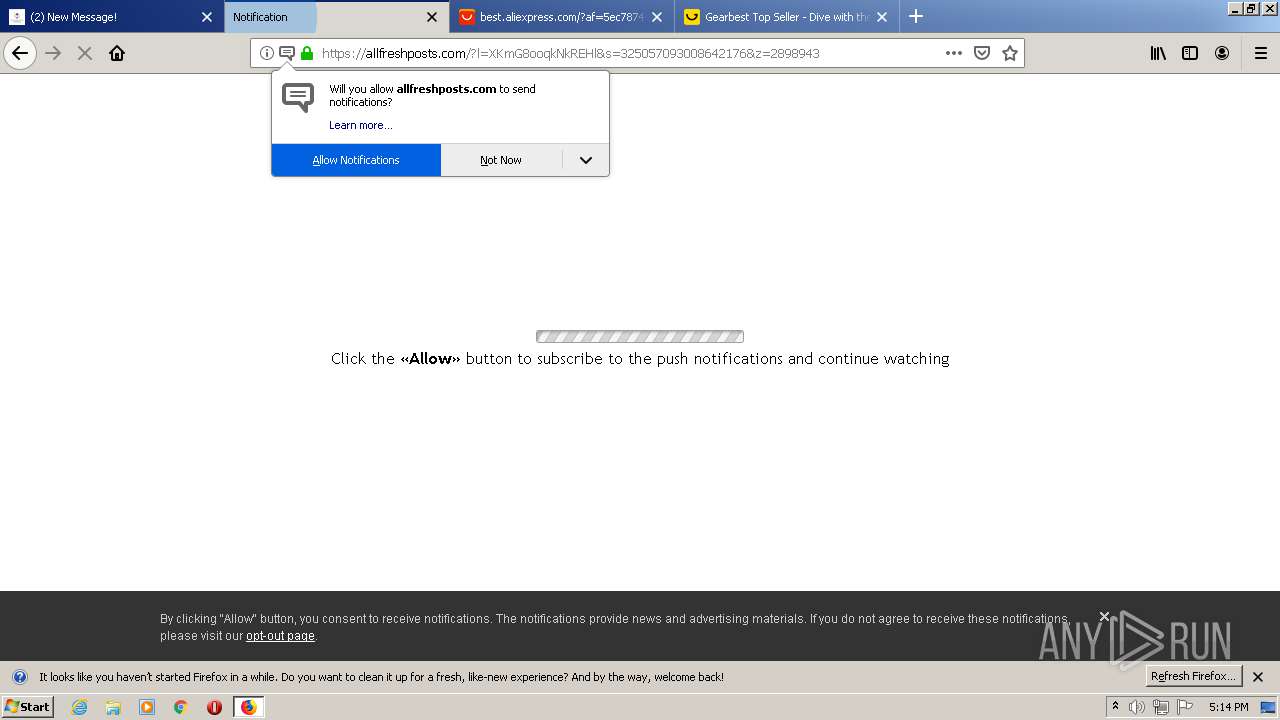Expand the Not Now dropdown arrow
The image size is (1280, 720).
click(586, 160)
